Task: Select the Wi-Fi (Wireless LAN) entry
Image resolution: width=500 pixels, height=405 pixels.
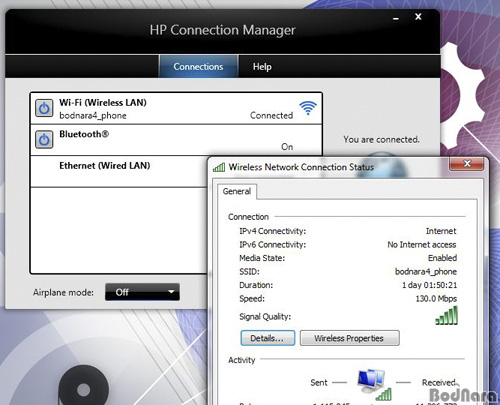Action: (176, 109)
